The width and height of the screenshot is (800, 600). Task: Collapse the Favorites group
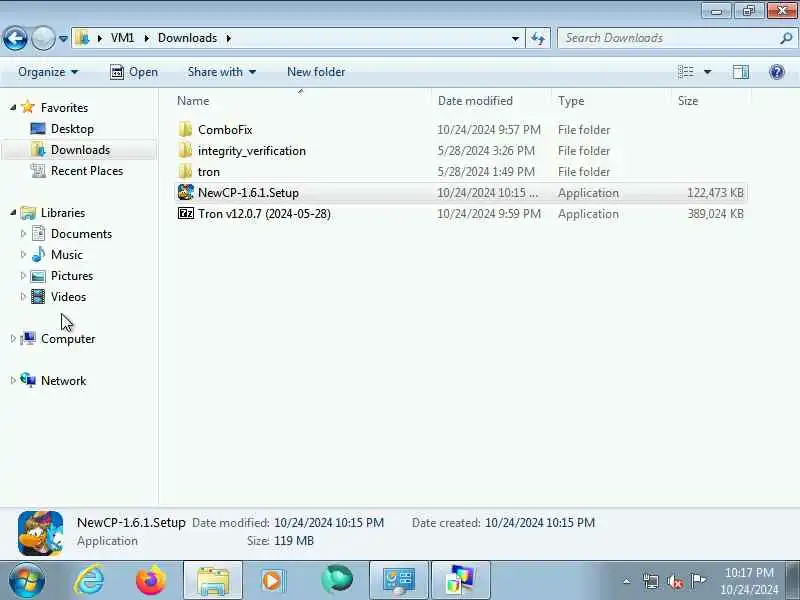coord(13,107)
